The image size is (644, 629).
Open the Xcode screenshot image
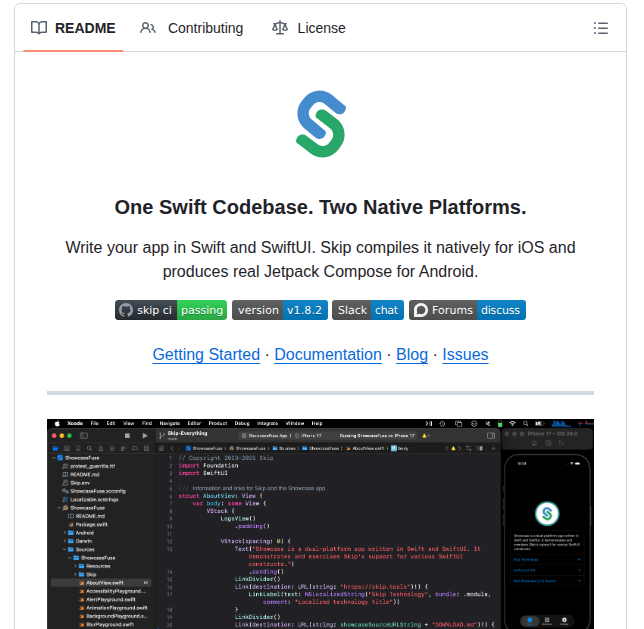coord(320,524)
